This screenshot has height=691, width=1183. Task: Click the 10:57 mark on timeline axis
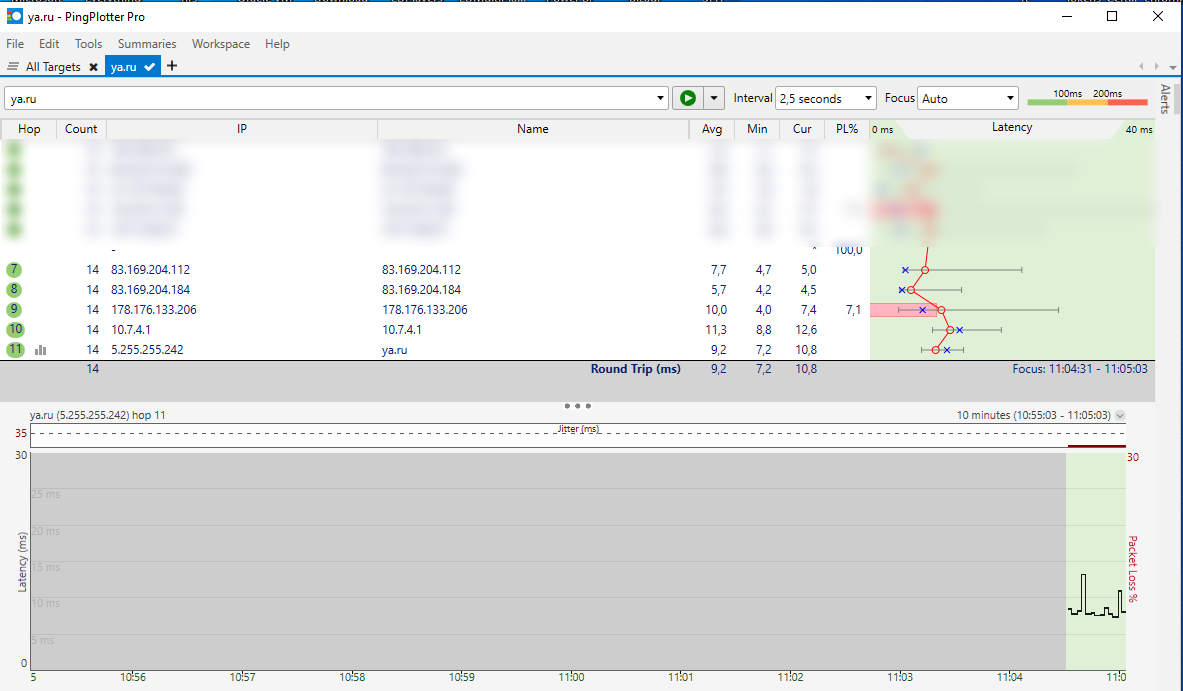click(242, 677)
